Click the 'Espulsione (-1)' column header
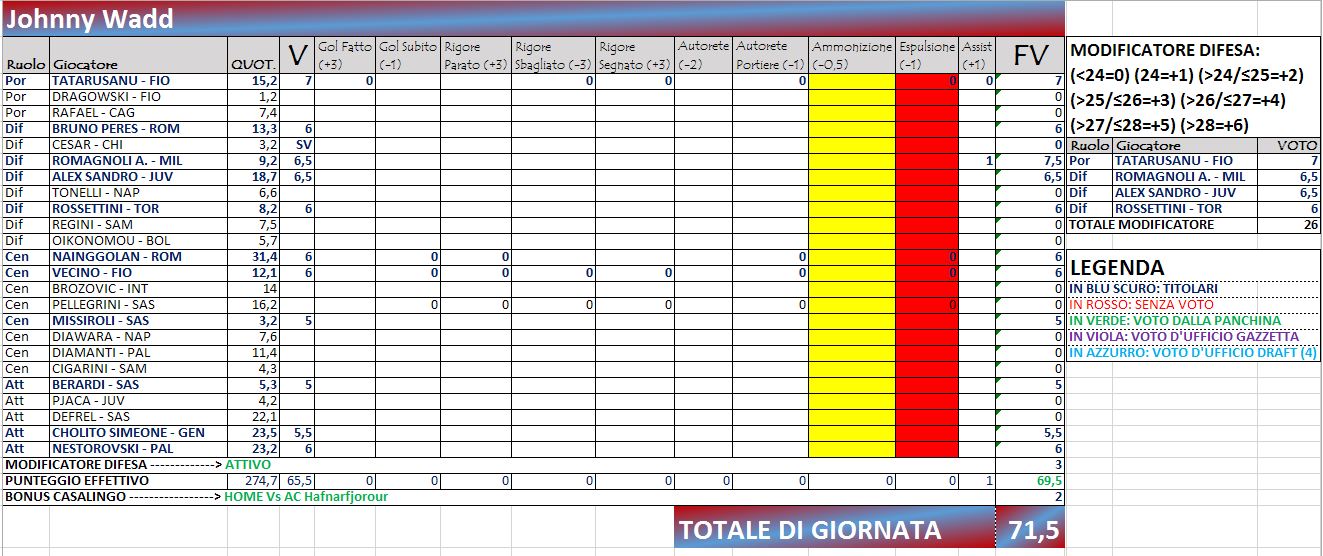The width and height of the screenshot is (1323, 556). click(x=927, y=55)
